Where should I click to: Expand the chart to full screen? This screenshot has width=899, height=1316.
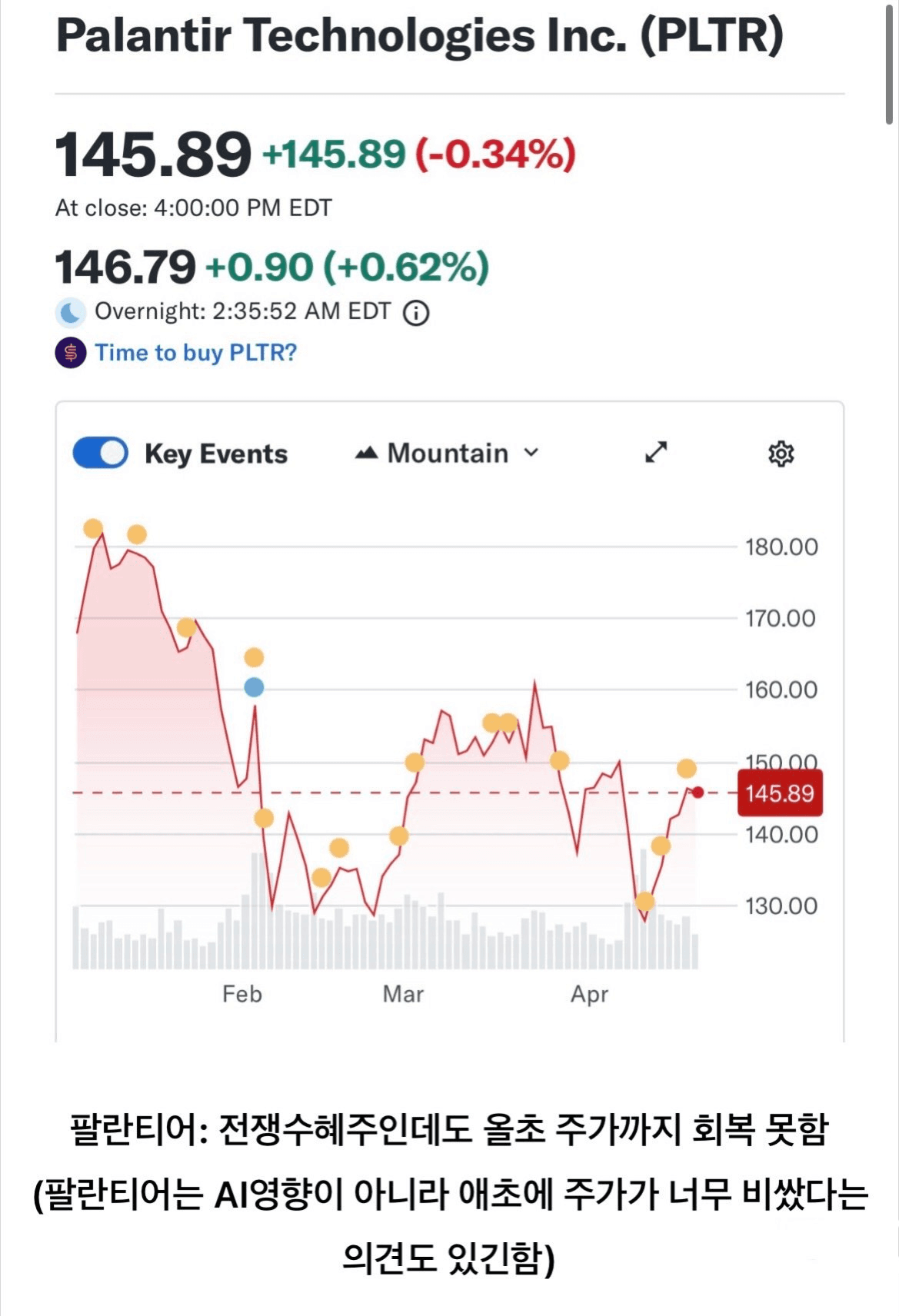[656, 452]
